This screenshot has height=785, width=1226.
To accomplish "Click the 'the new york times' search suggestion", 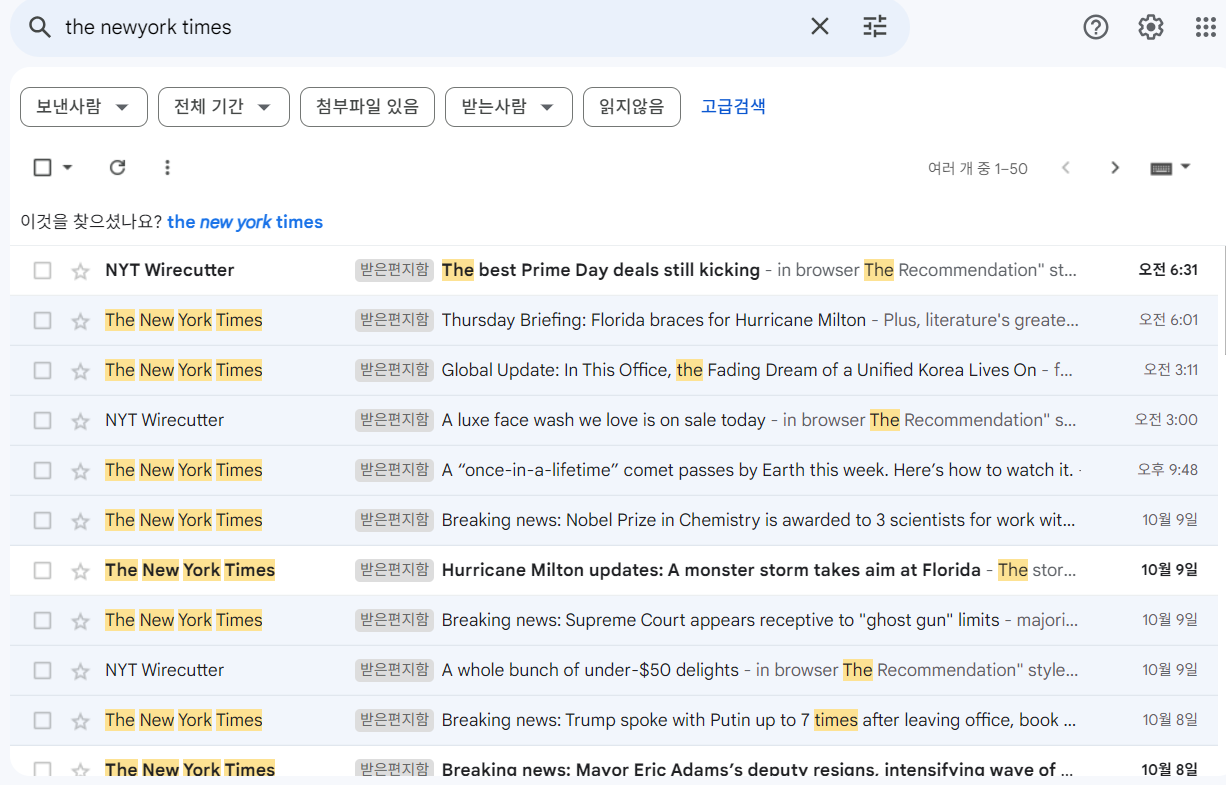I will tap(245, 222).
